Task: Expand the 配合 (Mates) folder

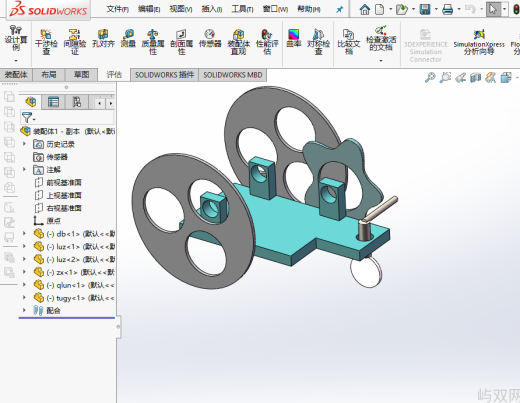Action: coord(24,310)
